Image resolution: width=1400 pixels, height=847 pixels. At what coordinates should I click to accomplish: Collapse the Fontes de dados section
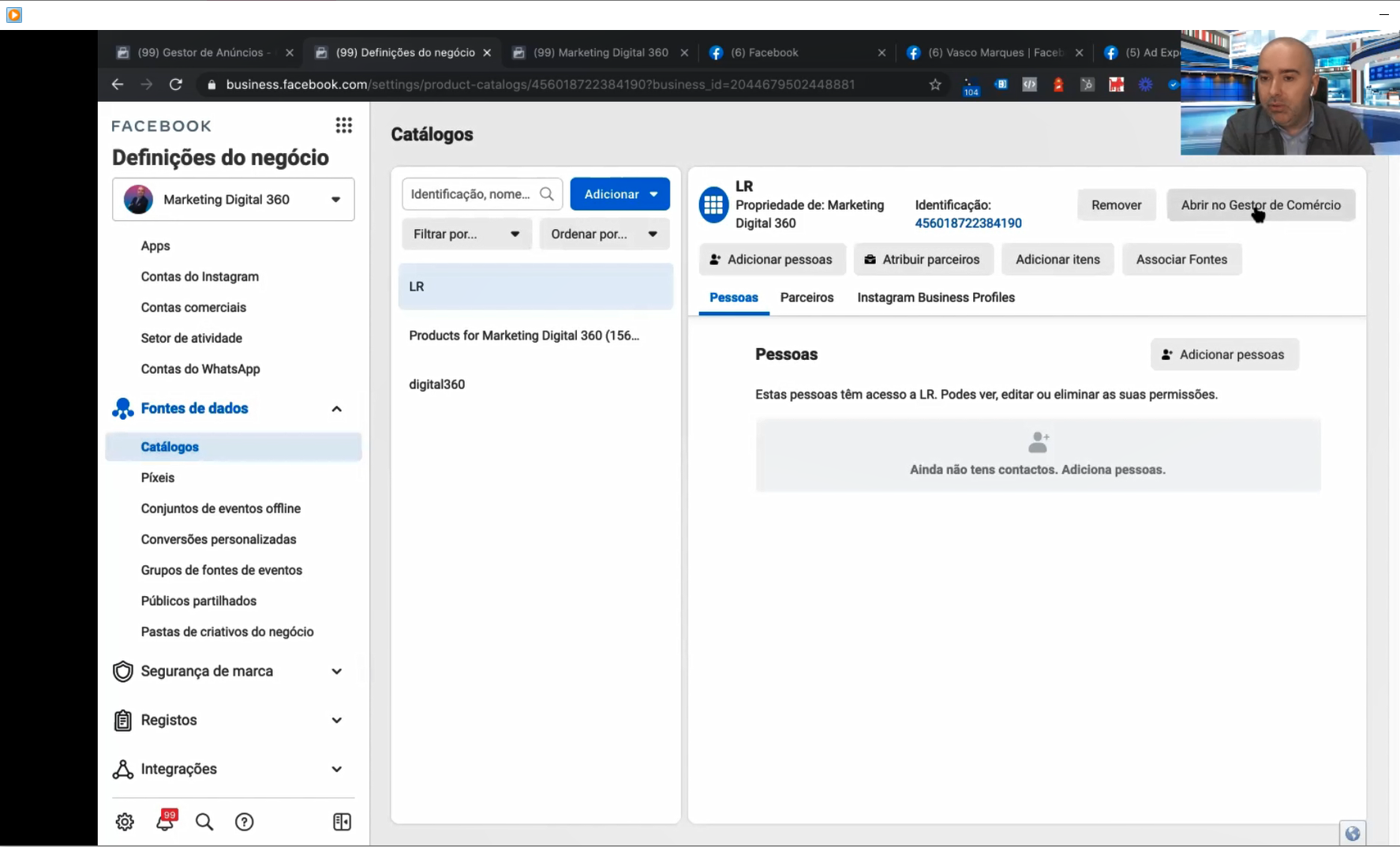tap(336, 409)
